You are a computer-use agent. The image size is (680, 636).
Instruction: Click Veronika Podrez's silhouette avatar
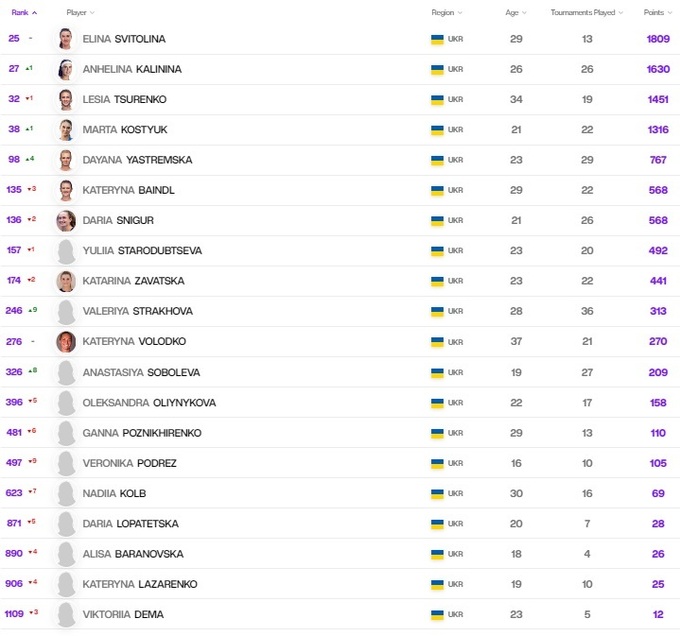click(66, 463)
